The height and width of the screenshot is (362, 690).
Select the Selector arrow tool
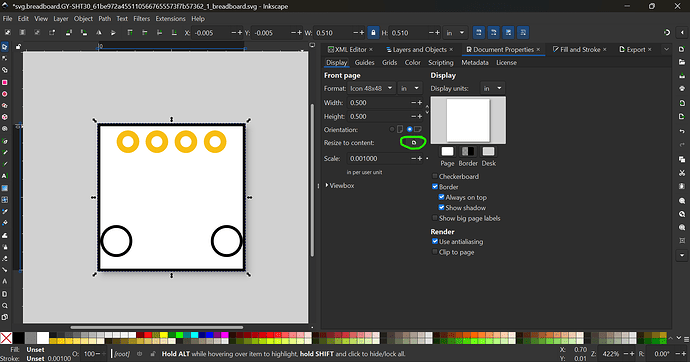[x=5, y=47]
